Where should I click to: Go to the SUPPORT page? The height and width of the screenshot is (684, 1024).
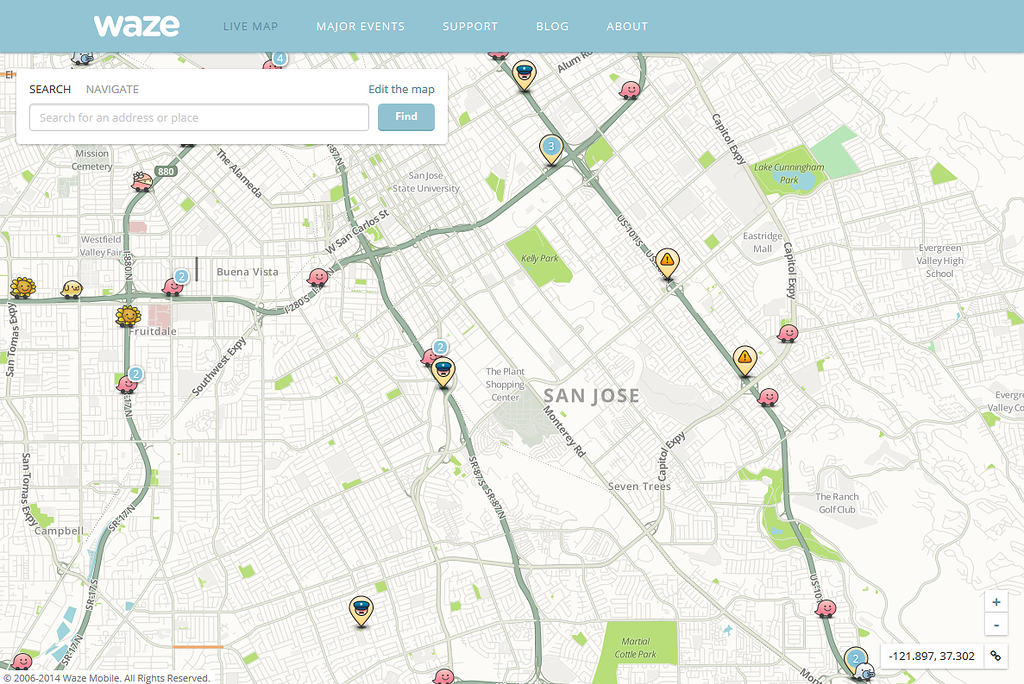pos(470,26)
